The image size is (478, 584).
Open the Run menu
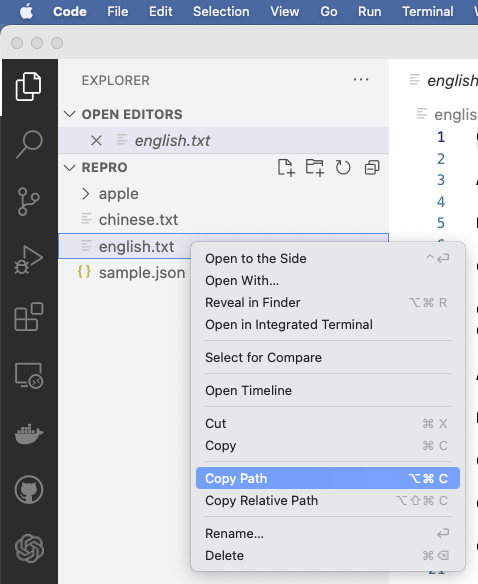pos(370,12)
